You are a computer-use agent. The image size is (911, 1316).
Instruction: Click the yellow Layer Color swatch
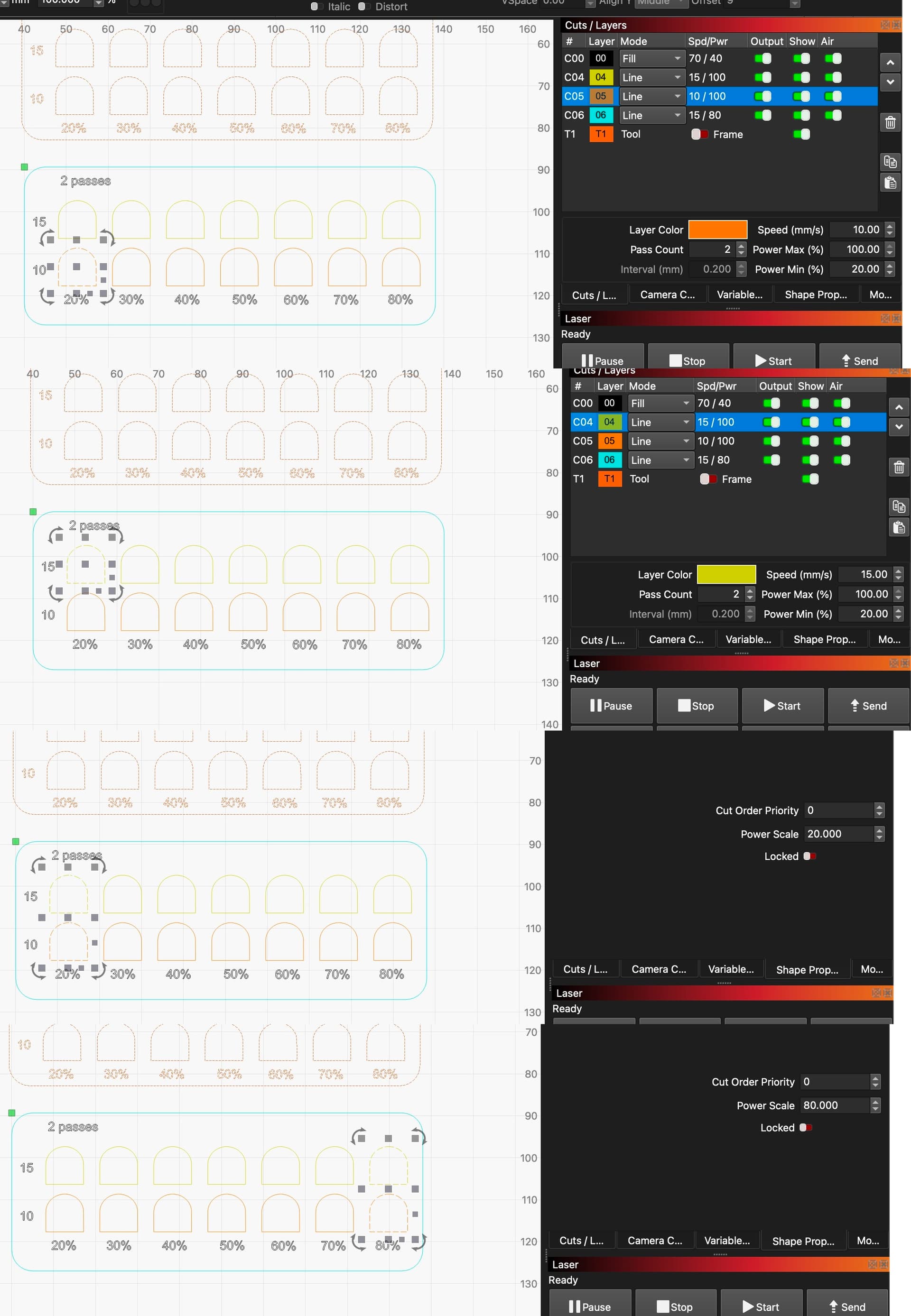[726, 574]
